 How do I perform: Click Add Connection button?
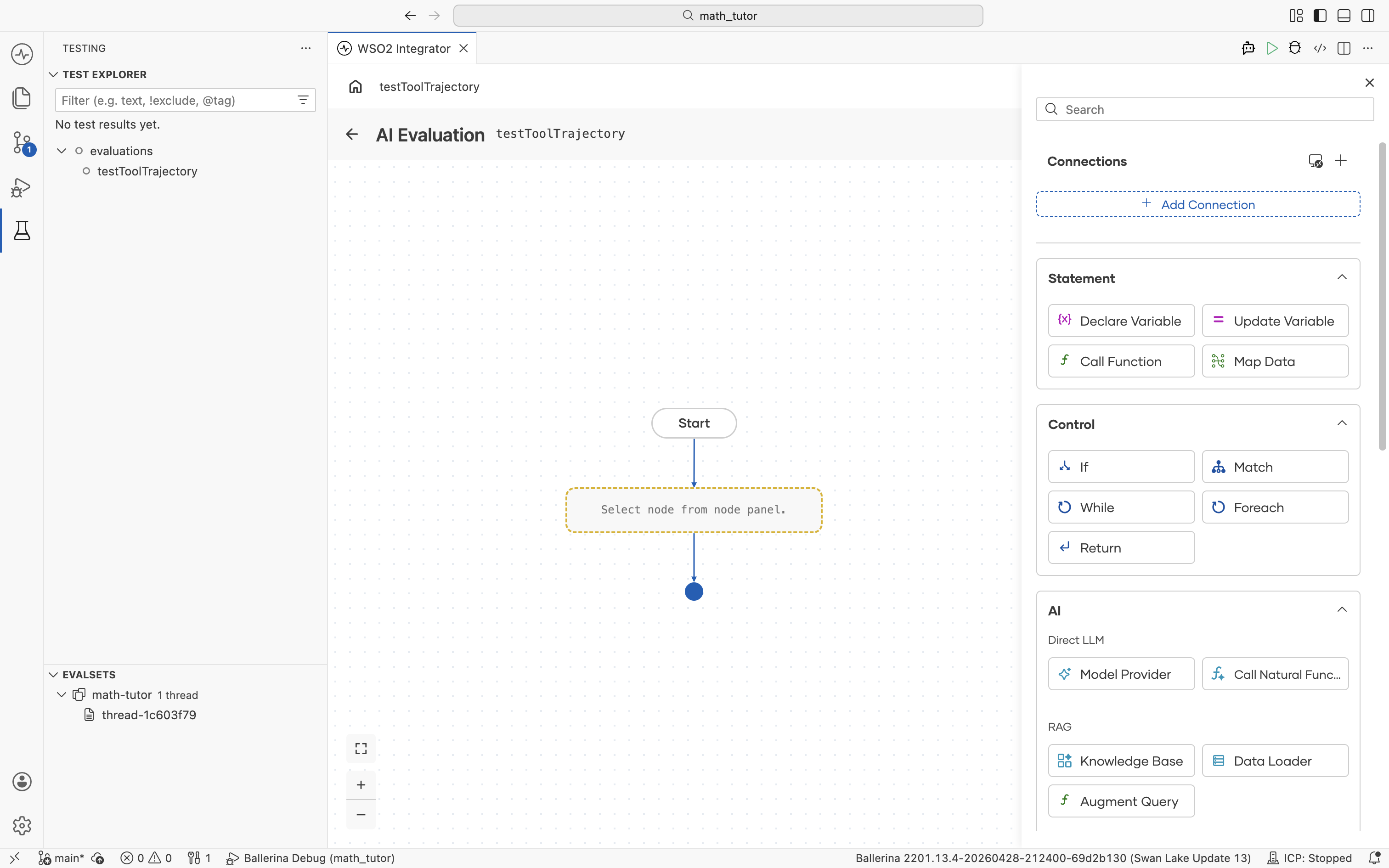(1198, 204)
